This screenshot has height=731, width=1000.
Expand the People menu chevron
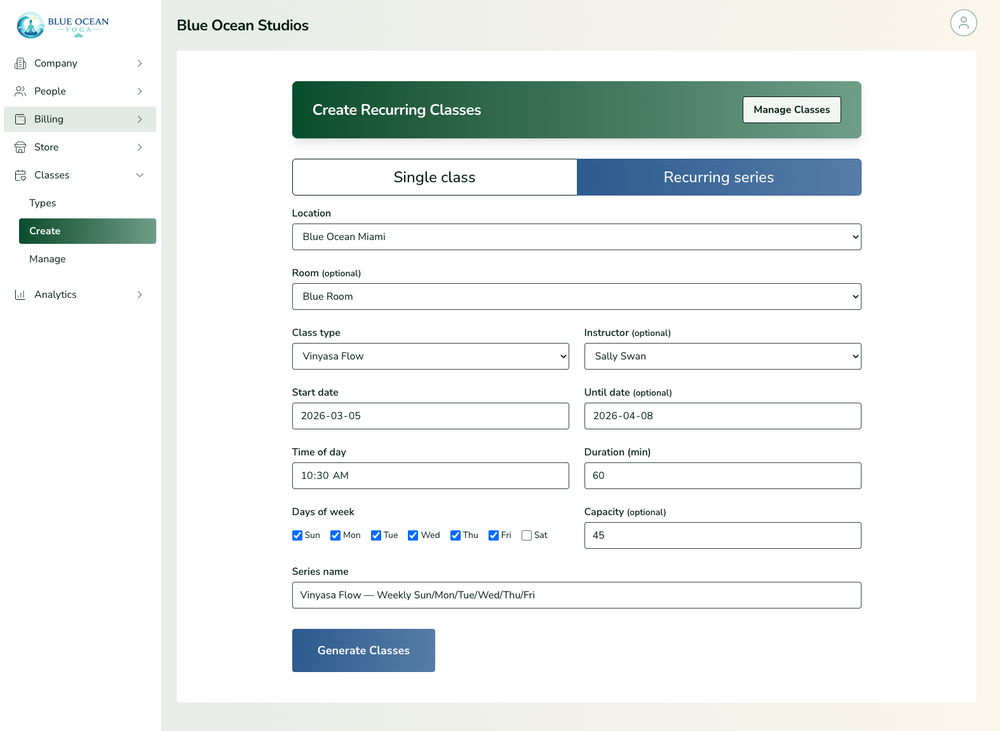[140, 91]
